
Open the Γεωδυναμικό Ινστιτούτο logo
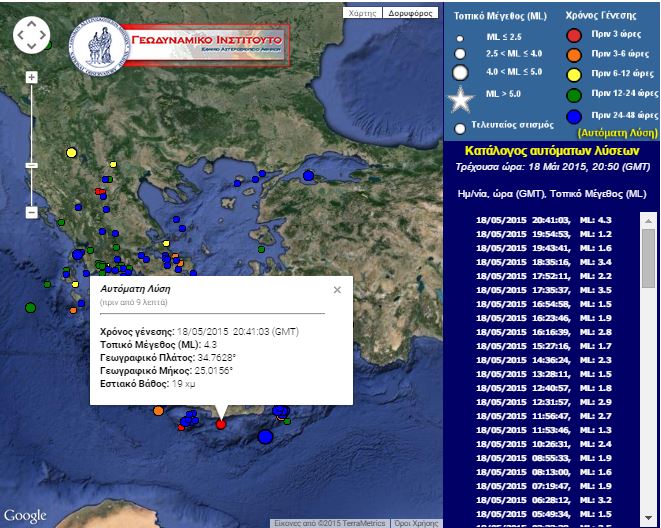point(180,46)
